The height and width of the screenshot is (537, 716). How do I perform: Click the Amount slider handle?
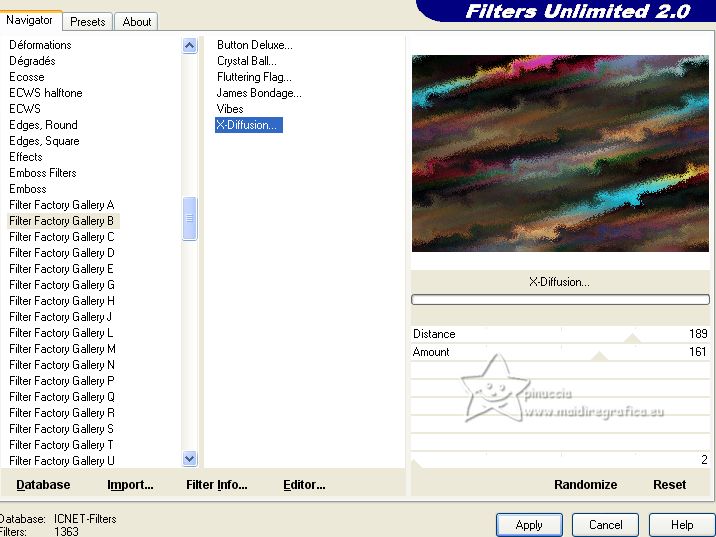[x=599, y=356]
